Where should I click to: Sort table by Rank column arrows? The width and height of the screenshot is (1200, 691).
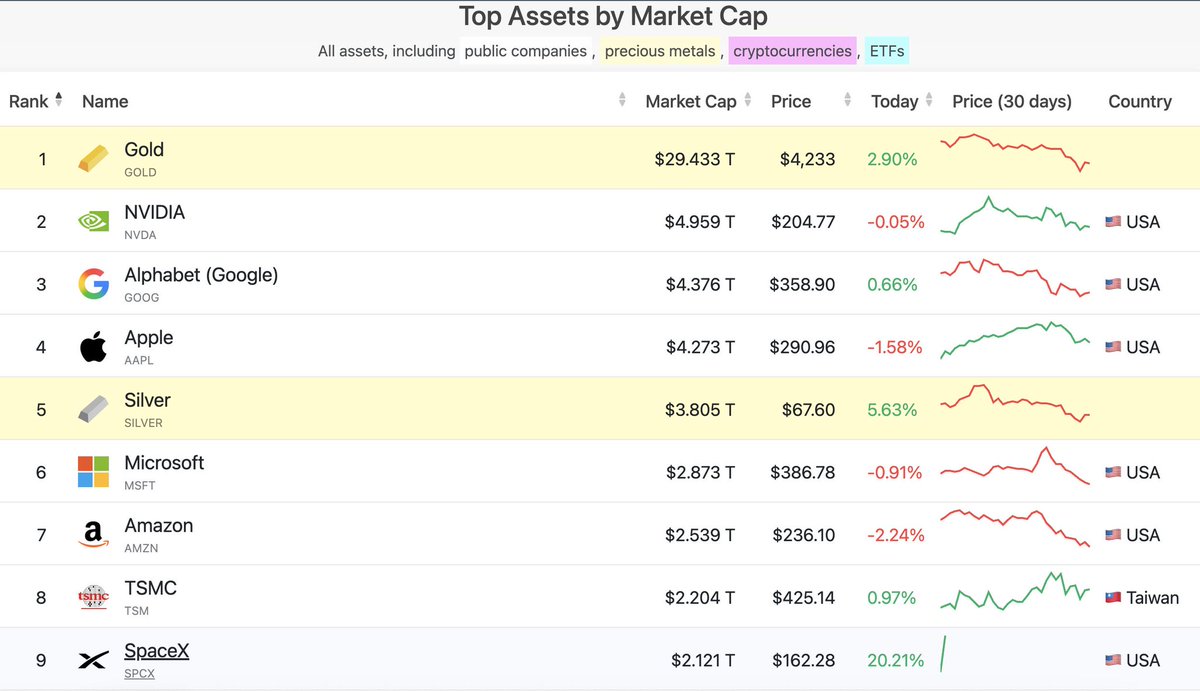click(x=59, y=100)
